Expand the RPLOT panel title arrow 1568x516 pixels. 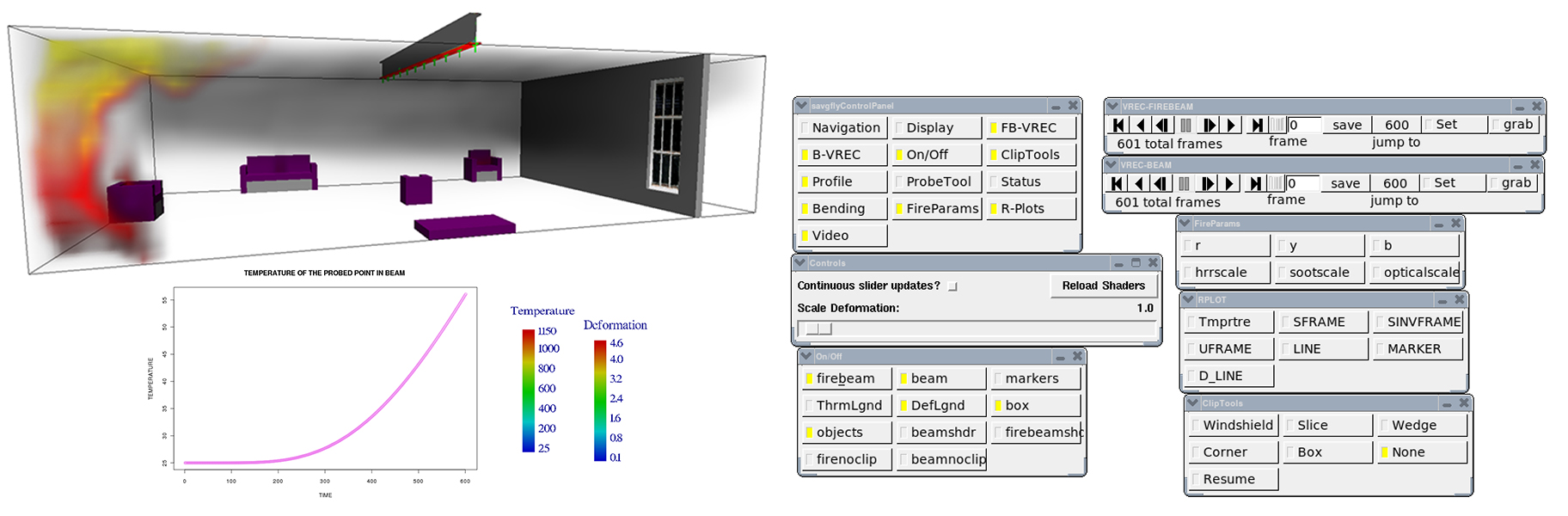coord(1189,300)
